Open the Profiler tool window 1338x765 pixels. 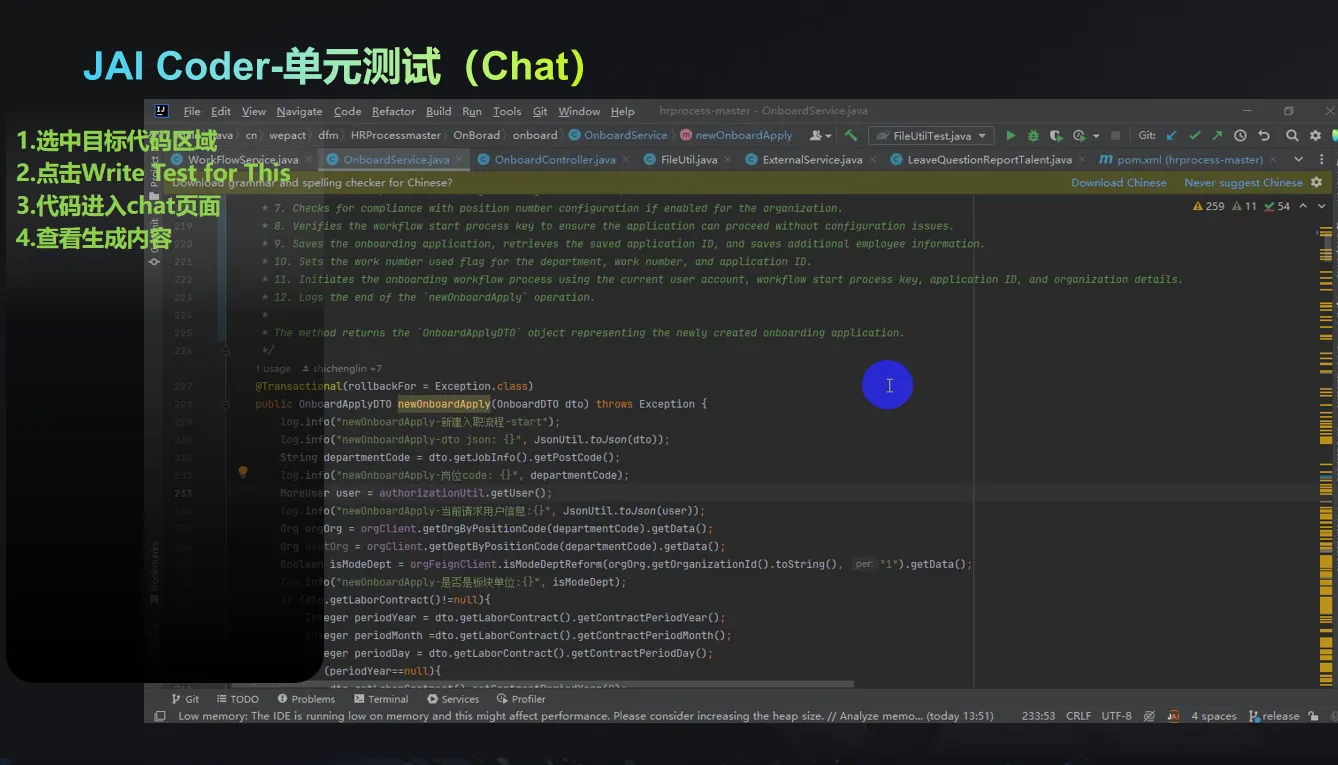tap(521, 699)
